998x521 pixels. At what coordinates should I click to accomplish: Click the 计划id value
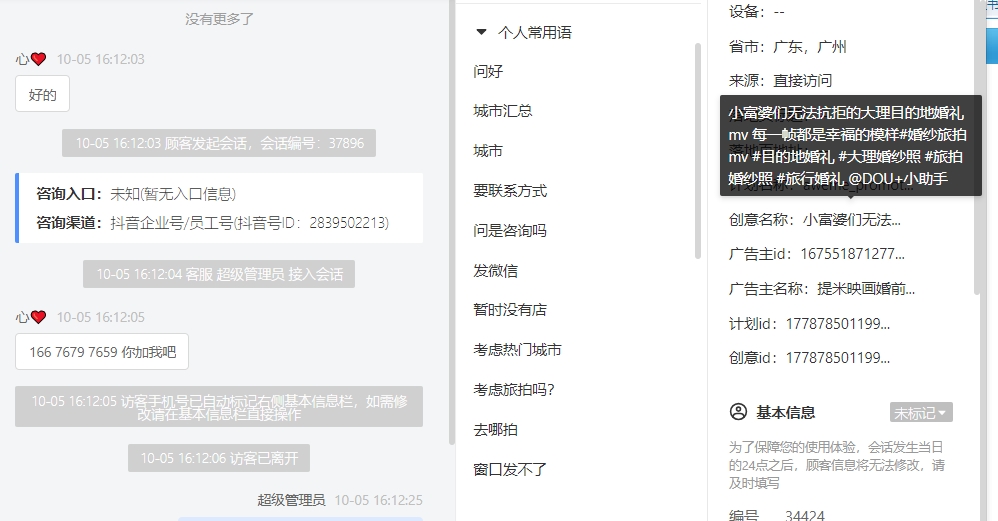[838, 324]
